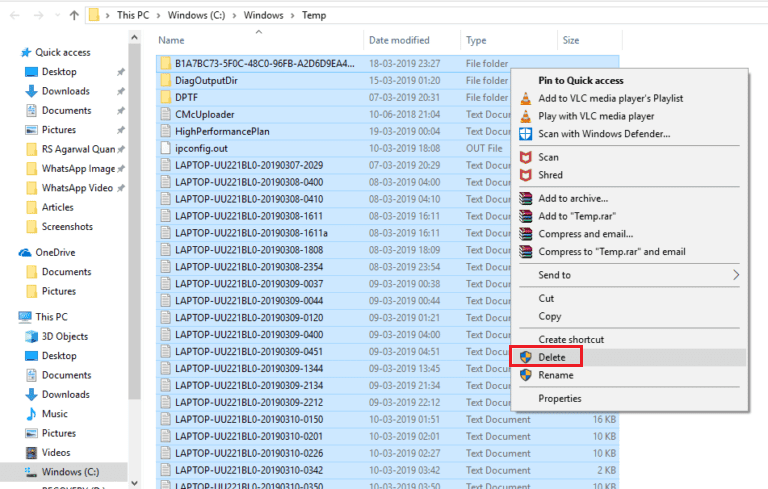Open pinned Downloads under Quick access
Viewport: 768px width, 489px height.
coord(66,91)
